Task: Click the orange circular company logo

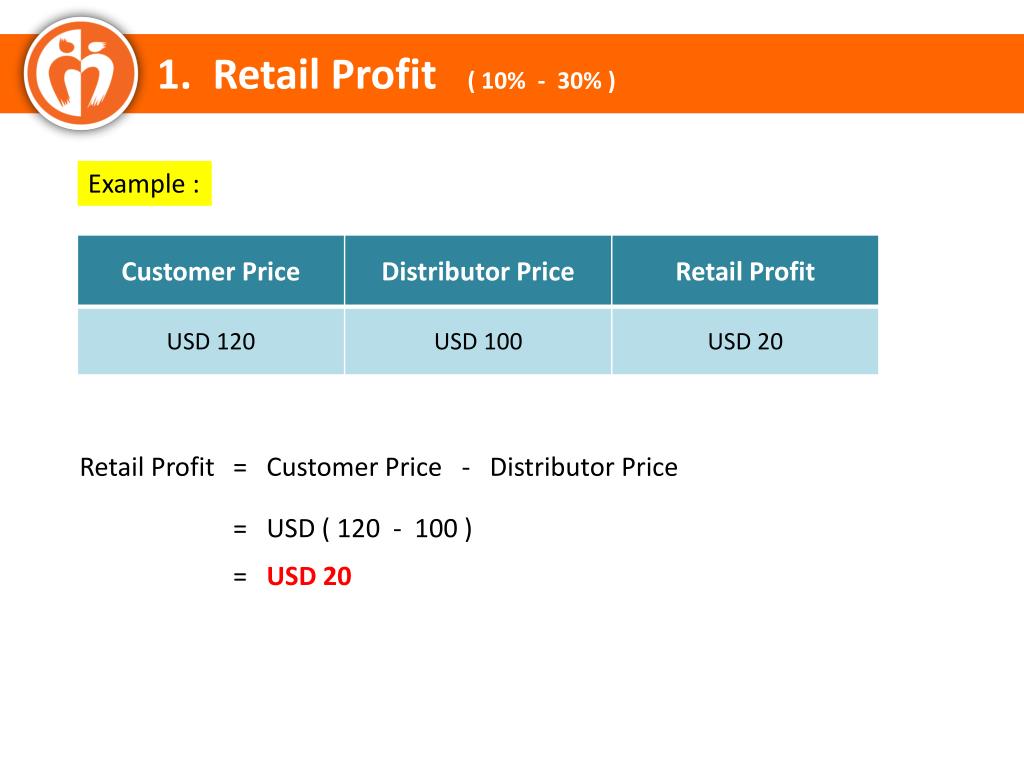Action: (81, 73)
